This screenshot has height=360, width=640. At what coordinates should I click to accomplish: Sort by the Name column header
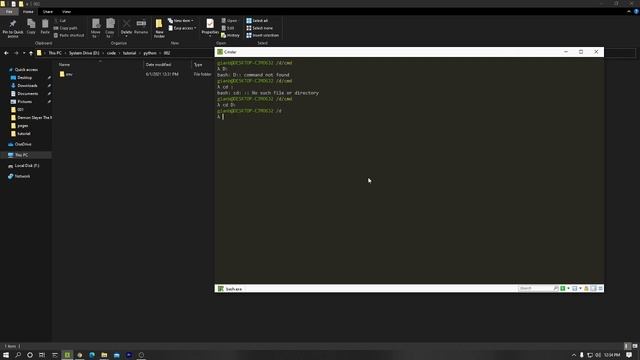(64, 64)
